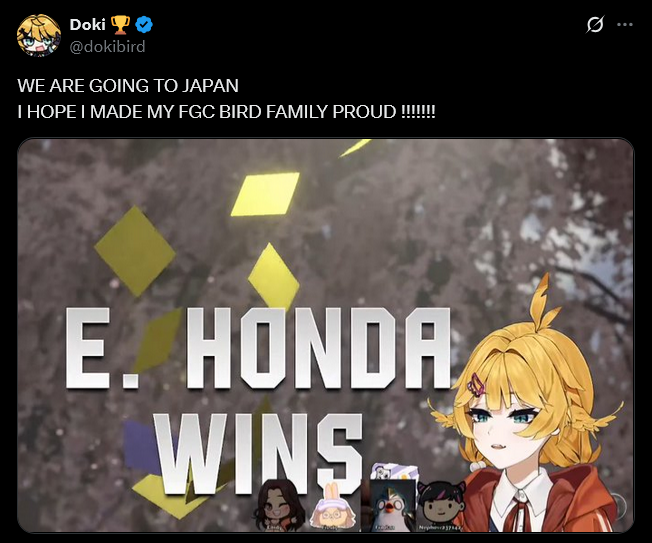This screenshot has width=652, height=543.
Task: Open the three-dot more options menu
Action: [x=625, y=25]
